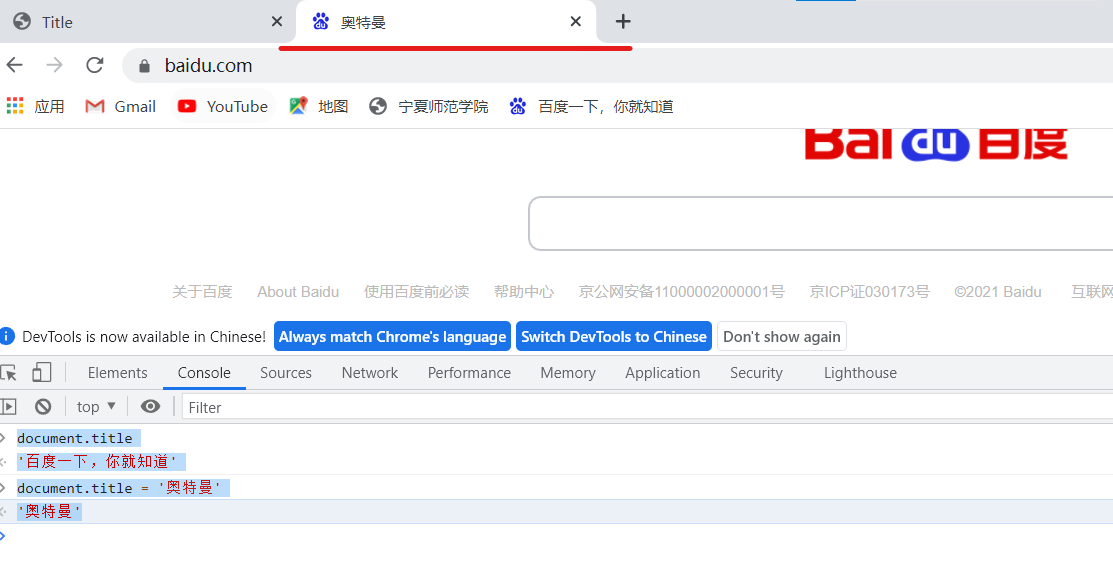This screenshot has width=1113, height=577.
Task: View site security lock info
Action: [x=145, y=66]
